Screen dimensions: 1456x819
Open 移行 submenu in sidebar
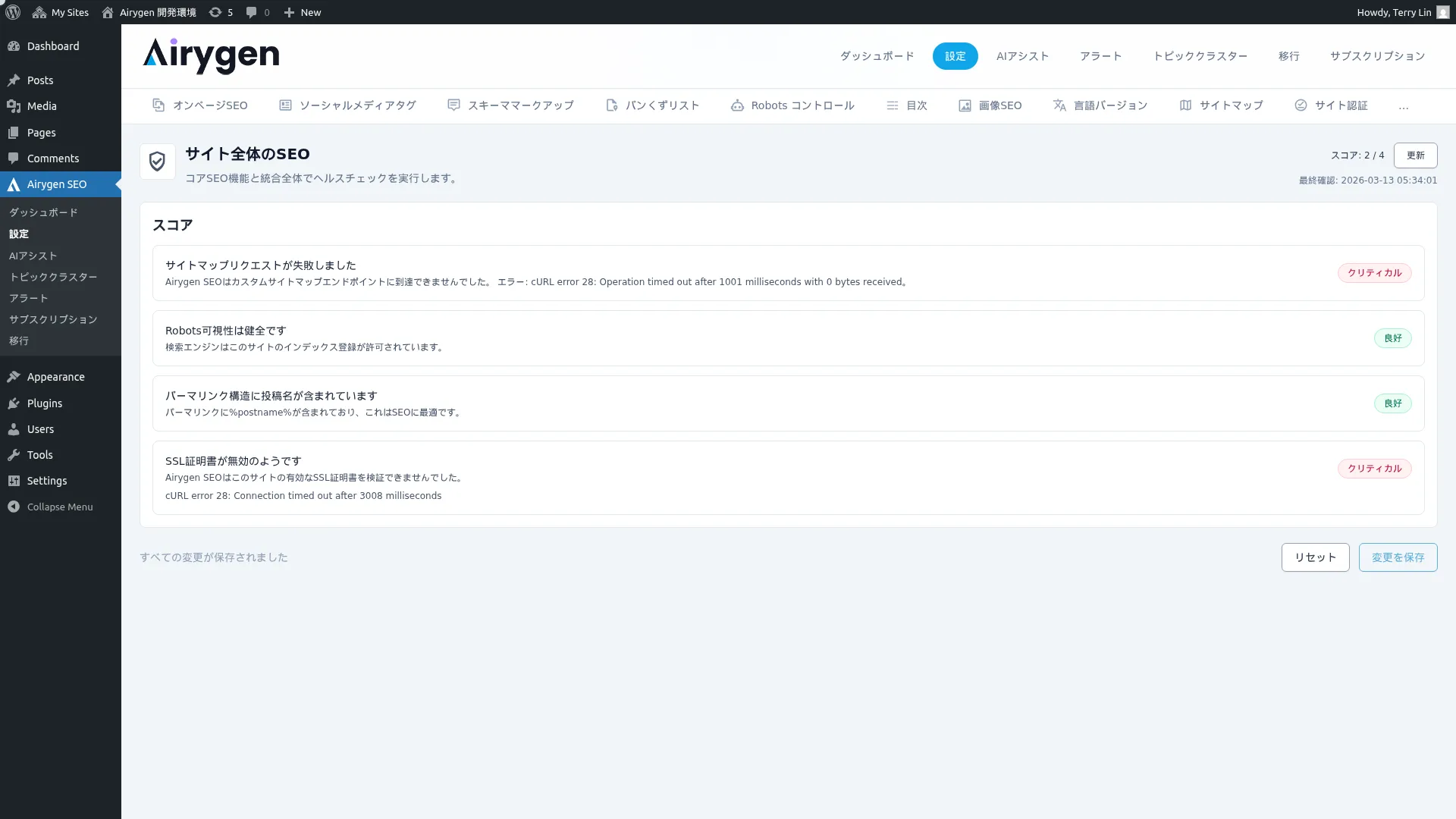pyautogui.click(x=19, y=340)
